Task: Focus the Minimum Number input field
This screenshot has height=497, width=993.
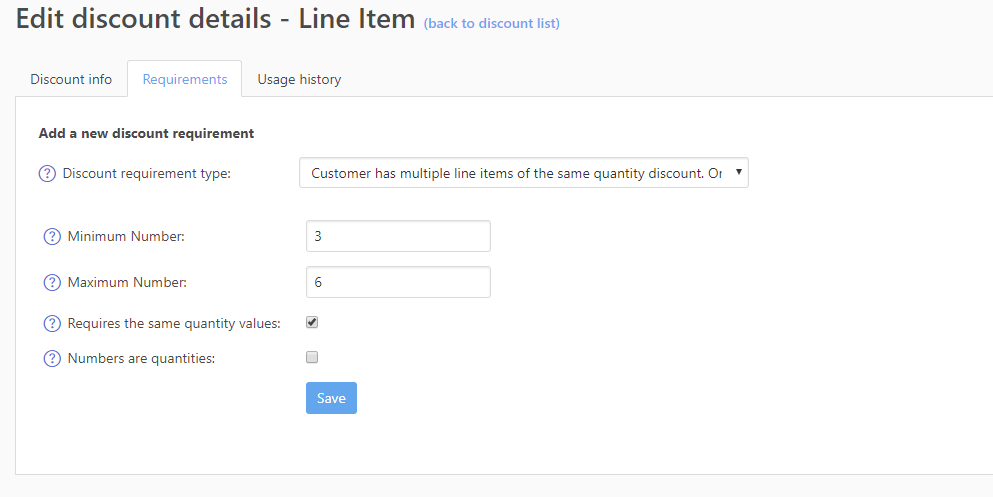Action: (398, 236)
